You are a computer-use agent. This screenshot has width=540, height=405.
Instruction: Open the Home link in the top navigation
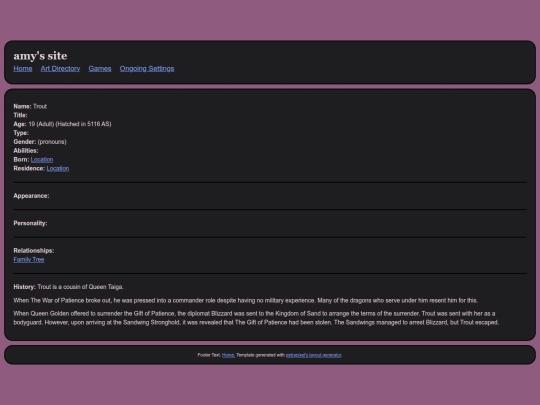(x=23, y=69)
